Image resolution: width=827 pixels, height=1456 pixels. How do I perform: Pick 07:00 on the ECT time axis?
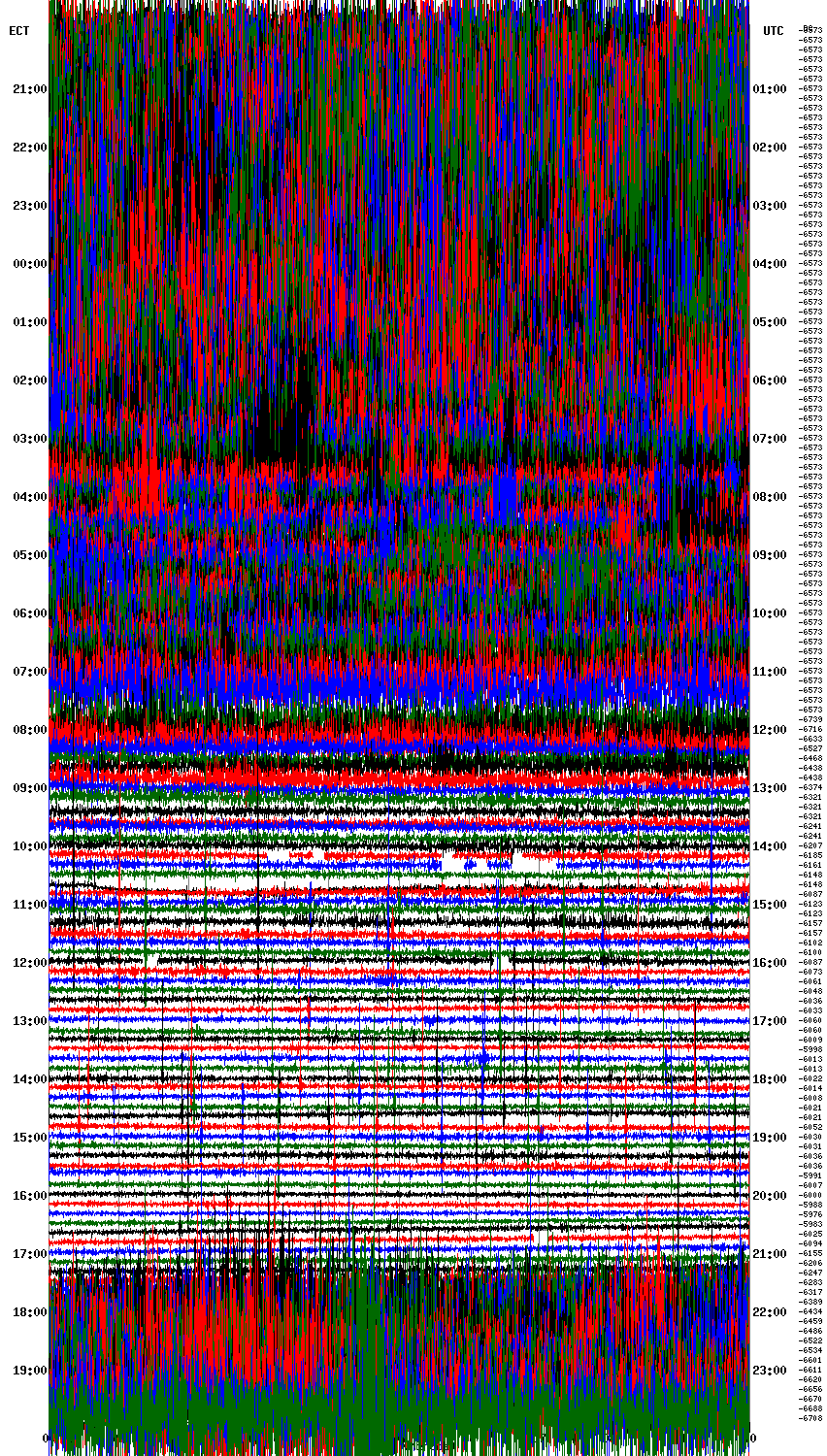tap(30, 671)
